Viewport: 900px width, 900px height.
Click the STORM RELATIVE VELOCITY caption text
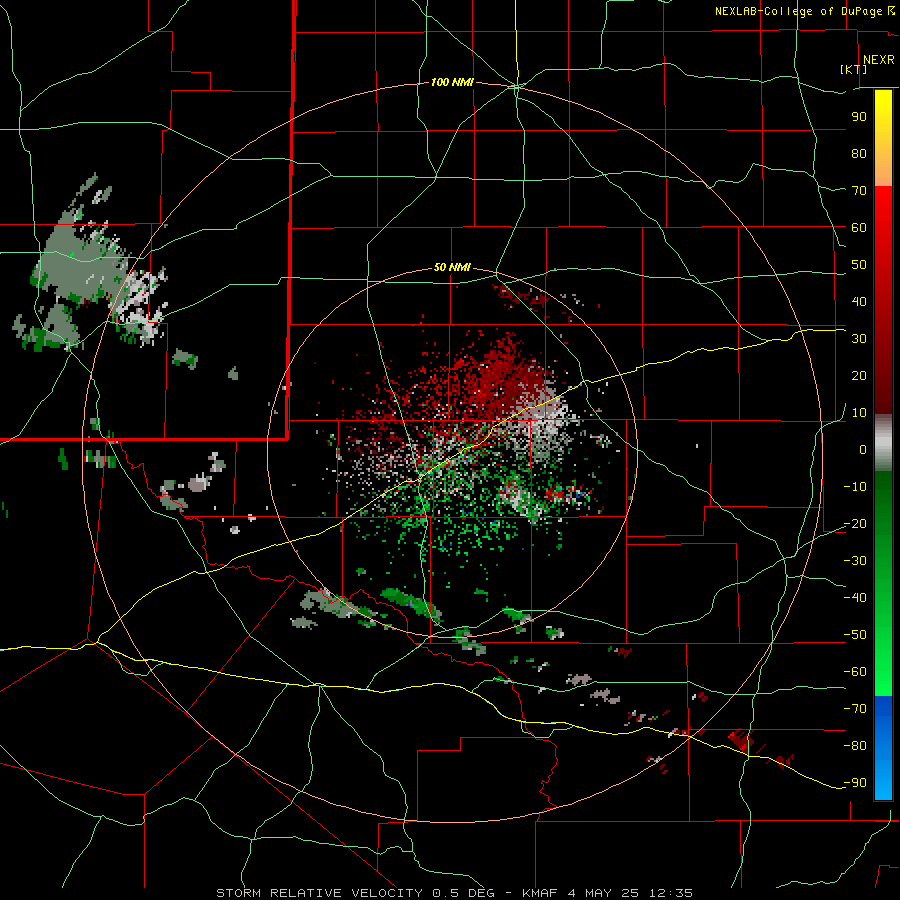(320, 893)
